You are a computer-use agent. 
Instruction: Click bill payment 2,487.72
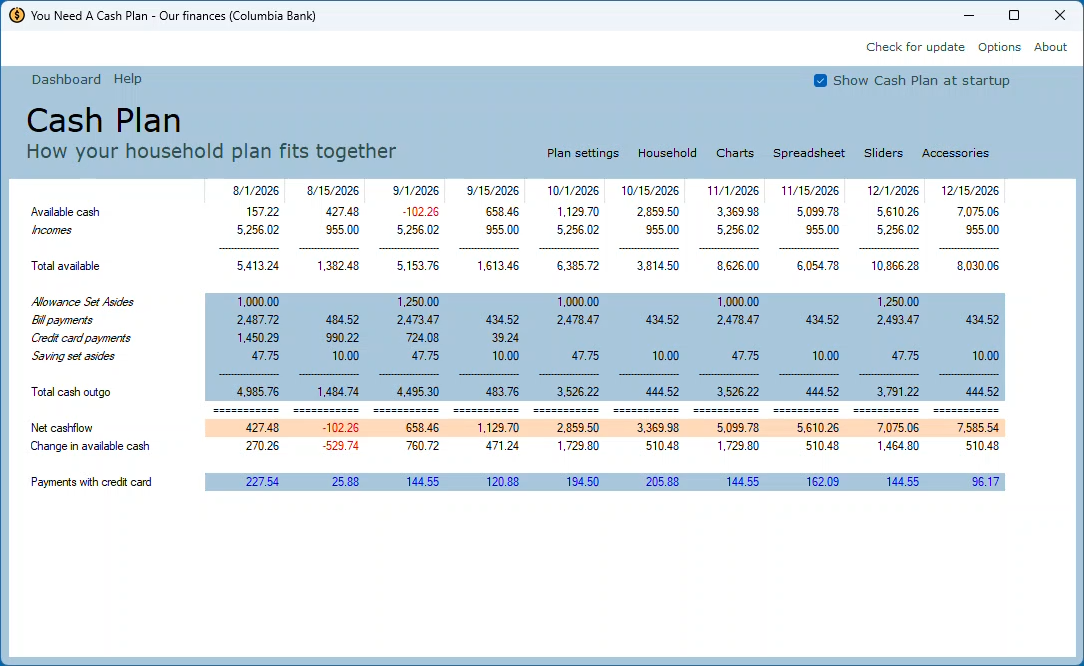point(258,320)
